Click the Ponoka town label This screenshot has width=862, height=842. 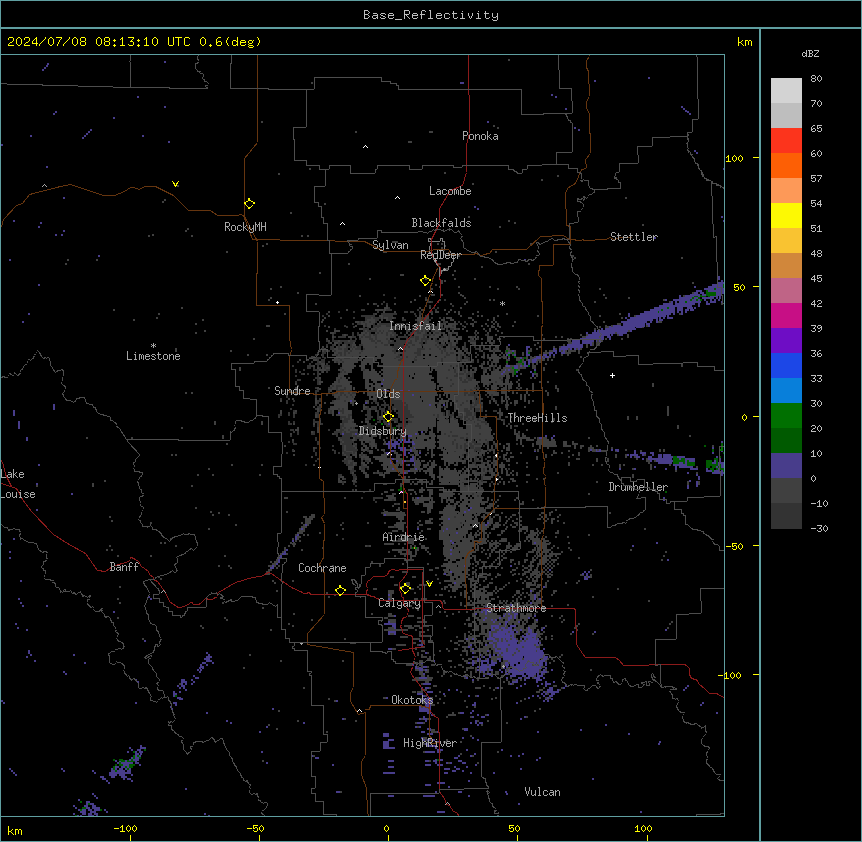(x=480, y=136)
